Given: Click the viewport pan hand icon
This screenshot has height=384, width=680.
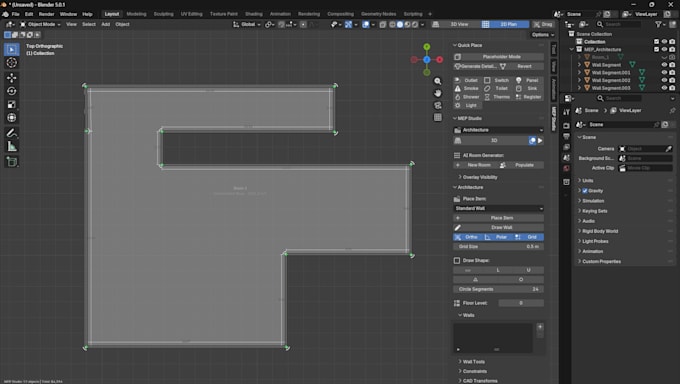Looking at the screenshot, I should click(x=438, y=93).
